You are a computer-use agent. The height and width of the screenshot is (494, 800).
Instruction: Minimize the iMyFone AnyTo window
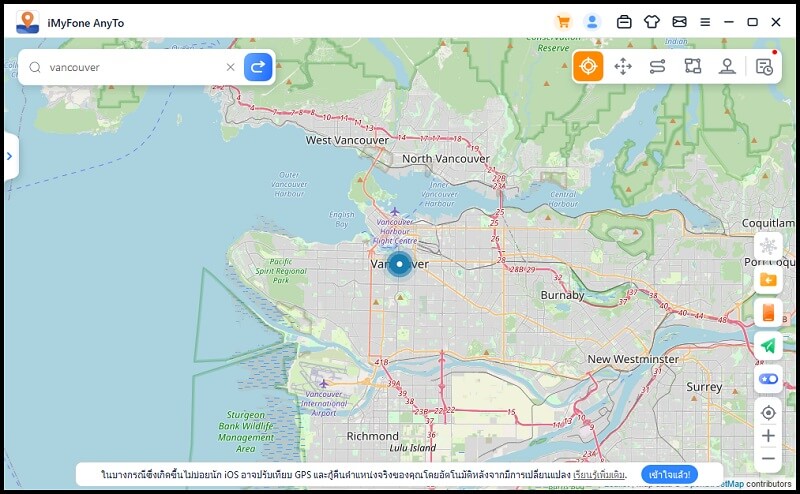coord(729,22)
